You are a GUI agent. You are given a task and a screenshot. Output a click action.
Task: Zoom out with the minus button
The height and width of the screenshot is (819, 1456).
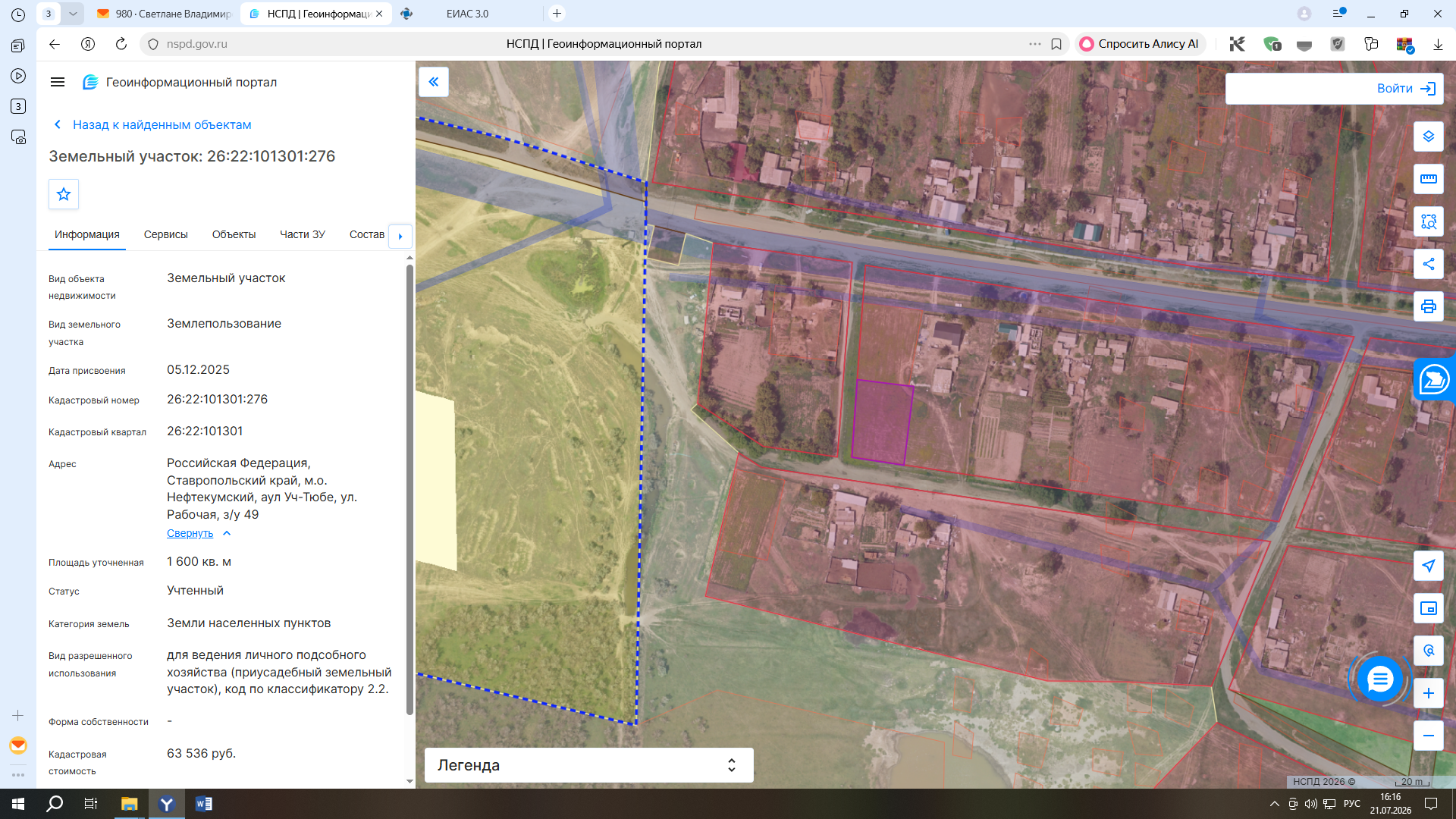click(1428, 736)
